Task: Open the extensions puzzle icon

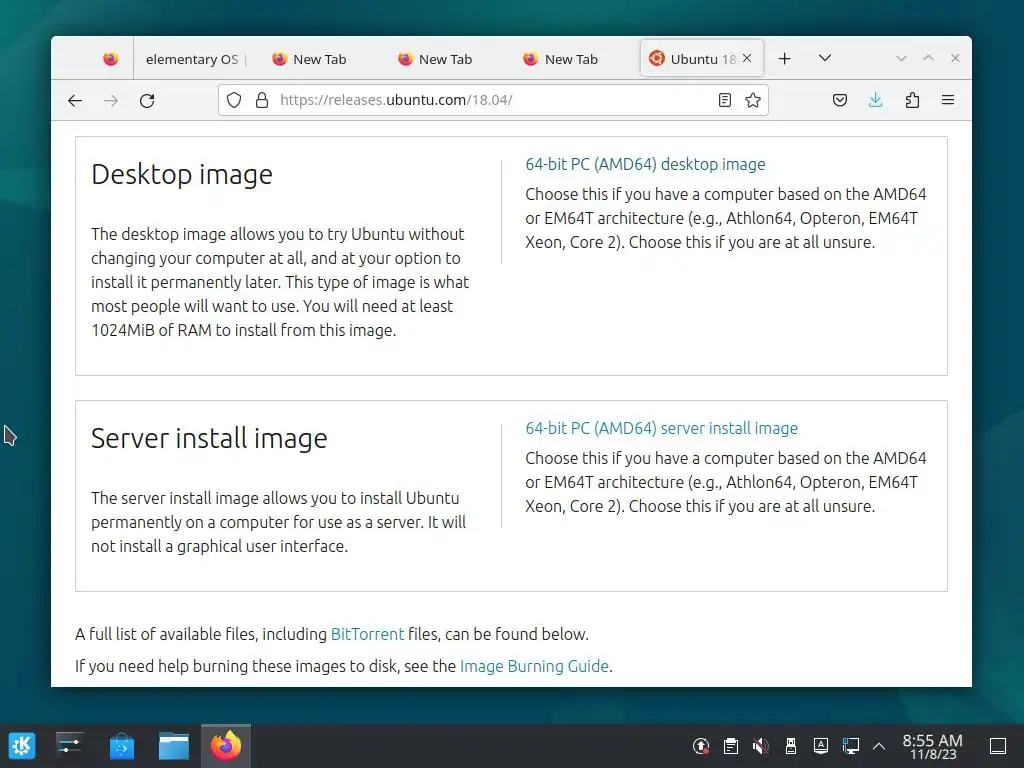Action: pos(912,100)
